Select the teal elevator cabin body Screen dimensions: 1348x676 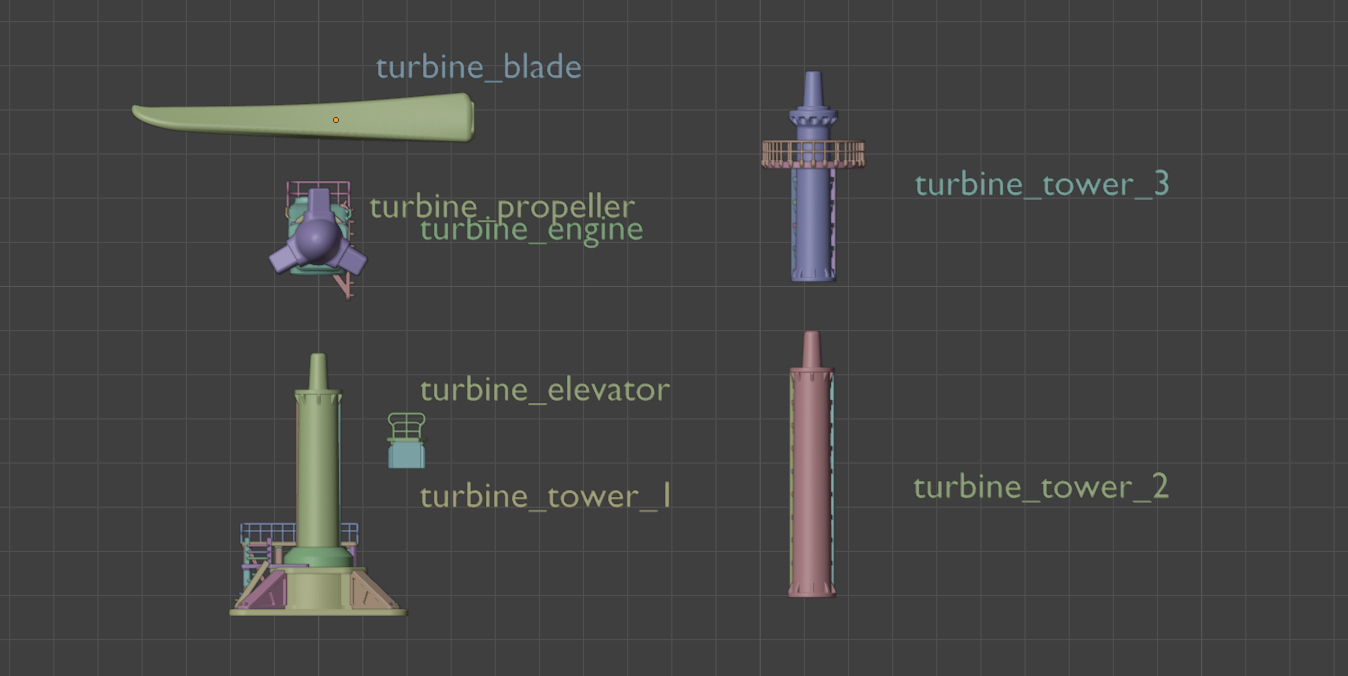406,456
